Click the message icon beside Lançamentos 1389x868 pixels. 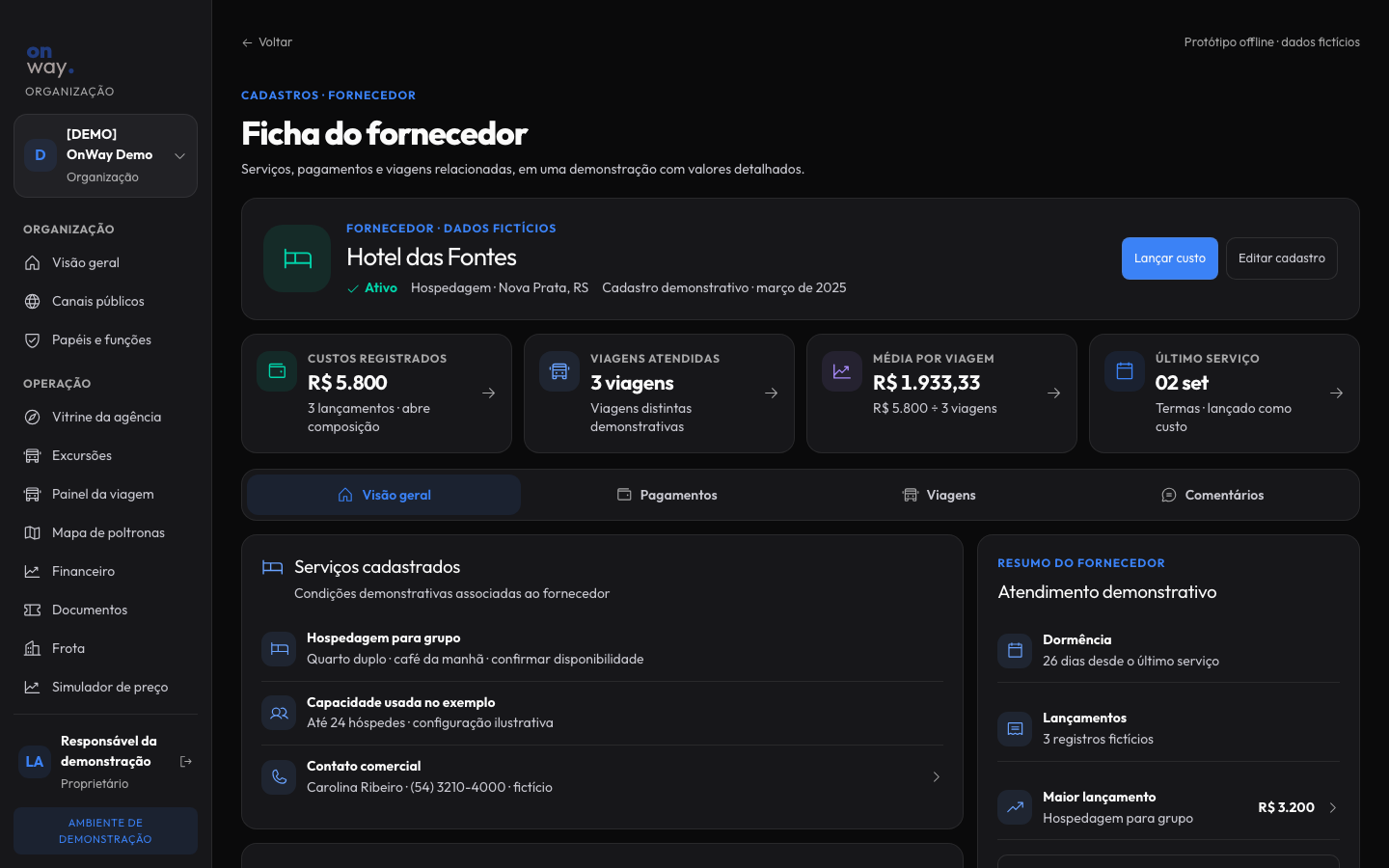point(1015,729)
